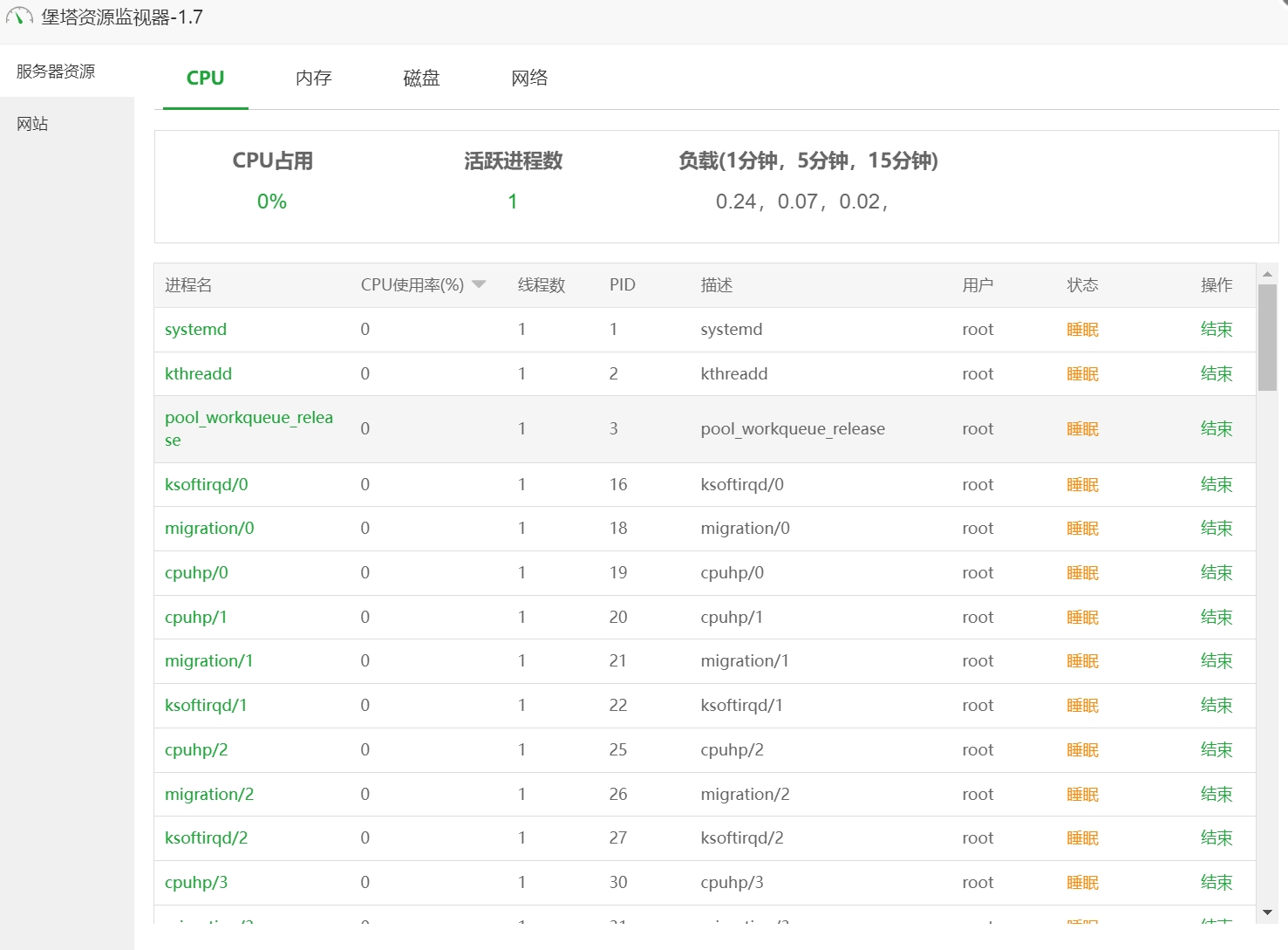Open the ksoftirqd/0 process name link

click(207, 485)
